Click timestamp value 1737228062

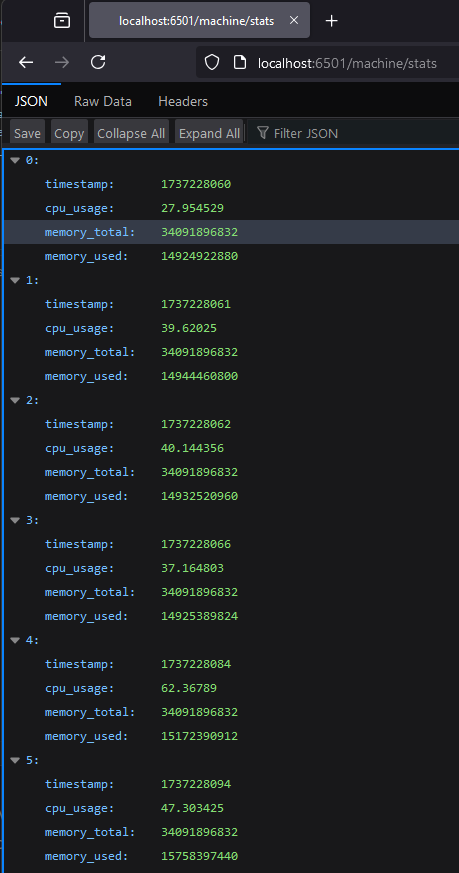196,424
